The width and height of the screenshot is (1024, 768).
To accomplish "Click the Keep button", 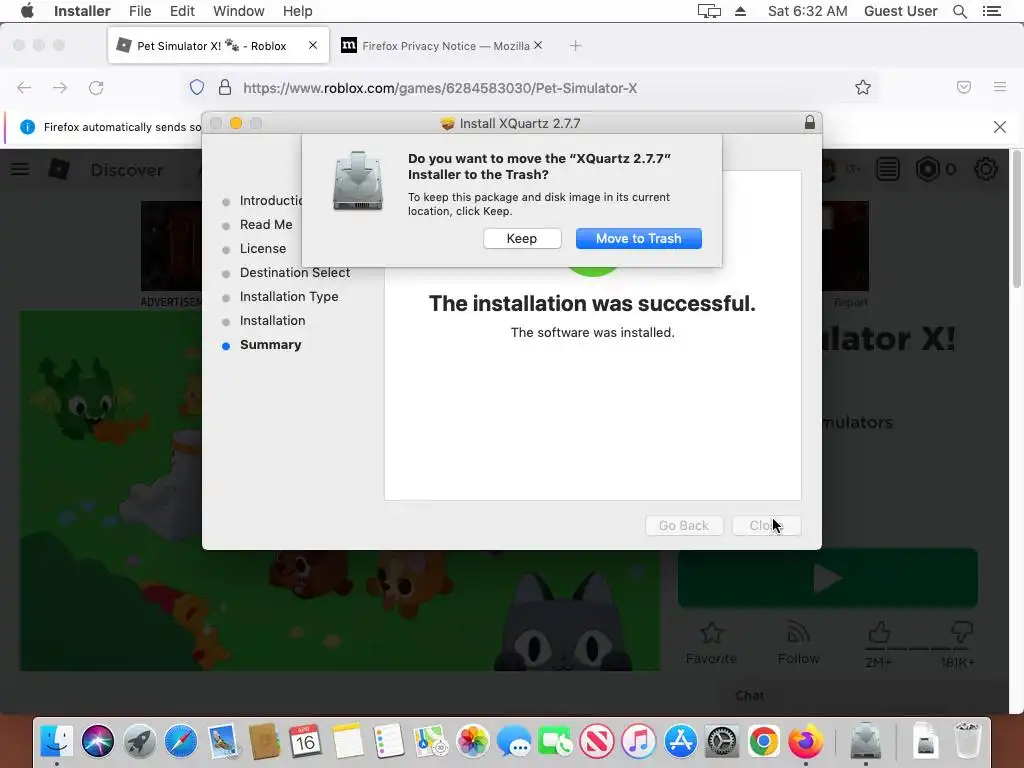I will pos(522,238).
